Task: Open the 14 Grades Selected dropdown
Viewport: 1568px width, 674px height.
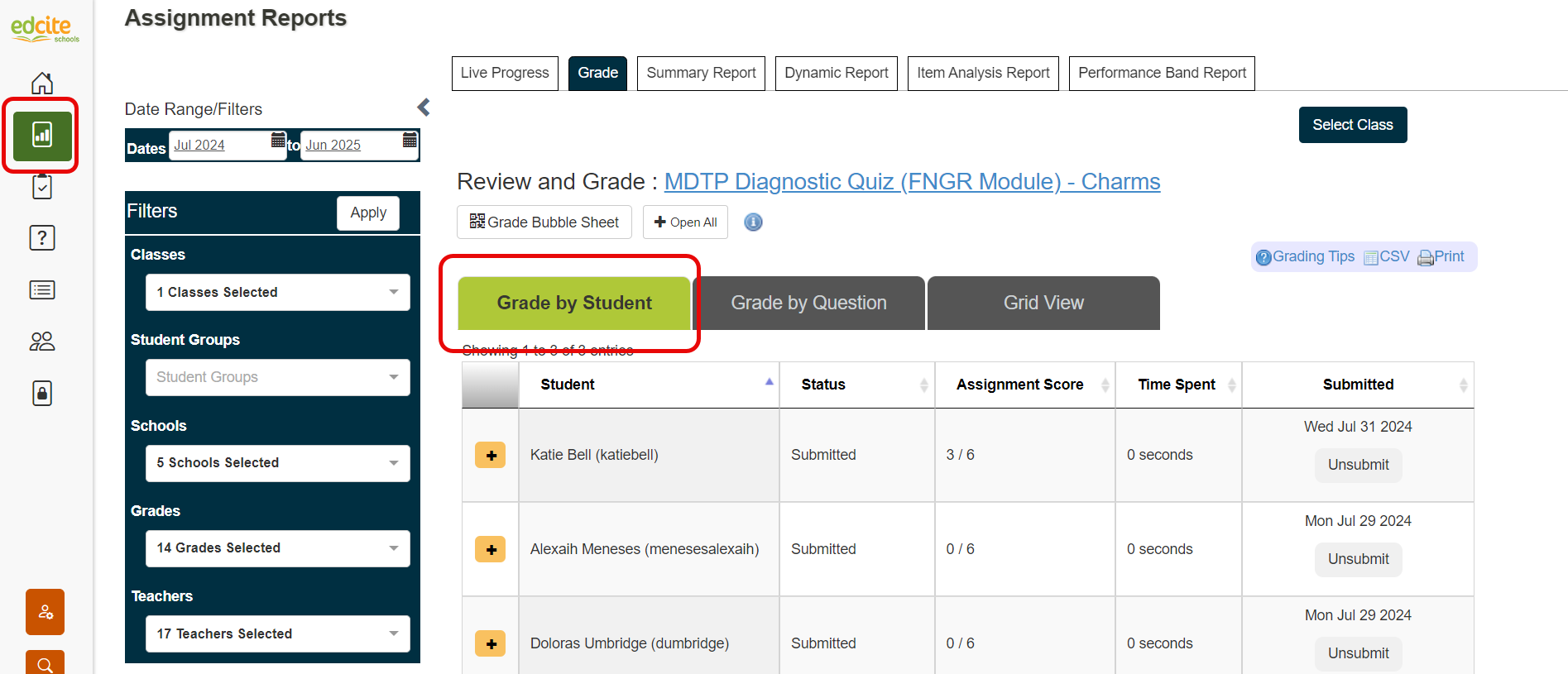Action: click(x=278, y=548)
